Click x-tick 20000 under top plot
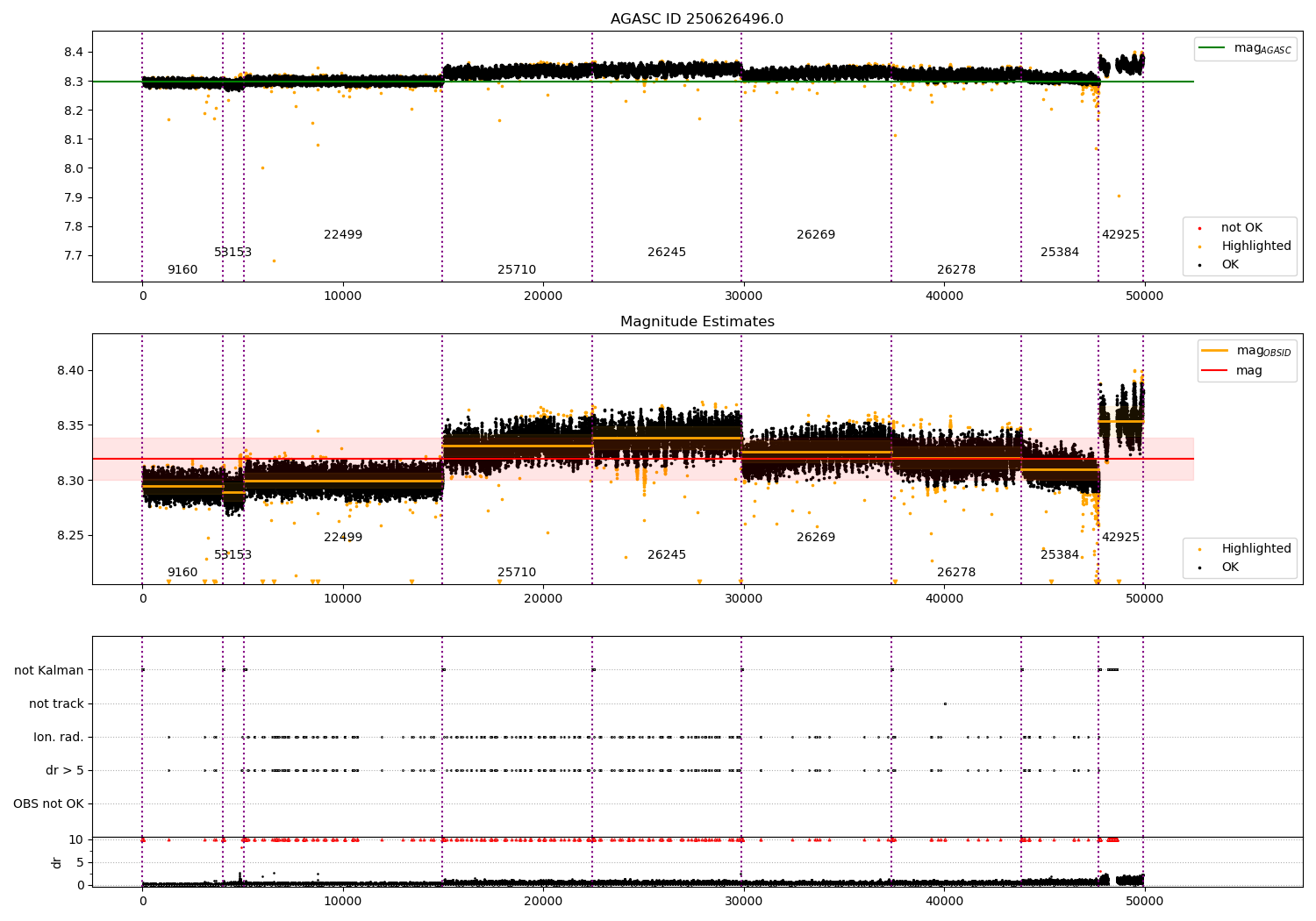This screenshot has width=1316, height=921. [543, 296]
